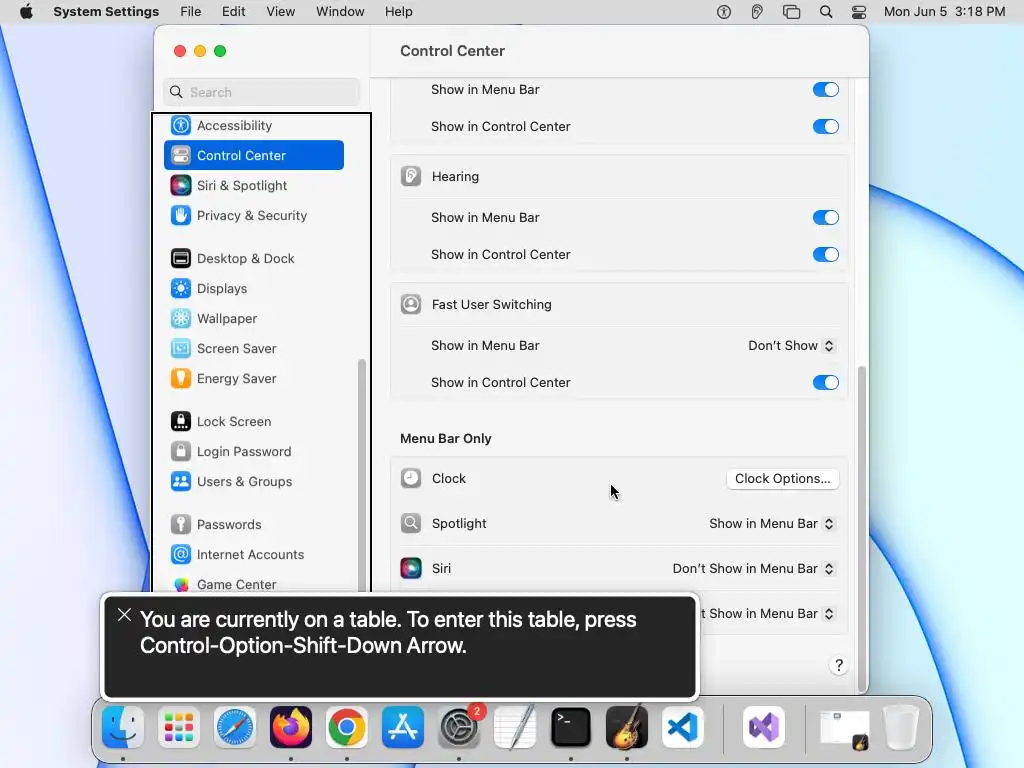
Task: Open the Apple menu
Action: (26, 12)
